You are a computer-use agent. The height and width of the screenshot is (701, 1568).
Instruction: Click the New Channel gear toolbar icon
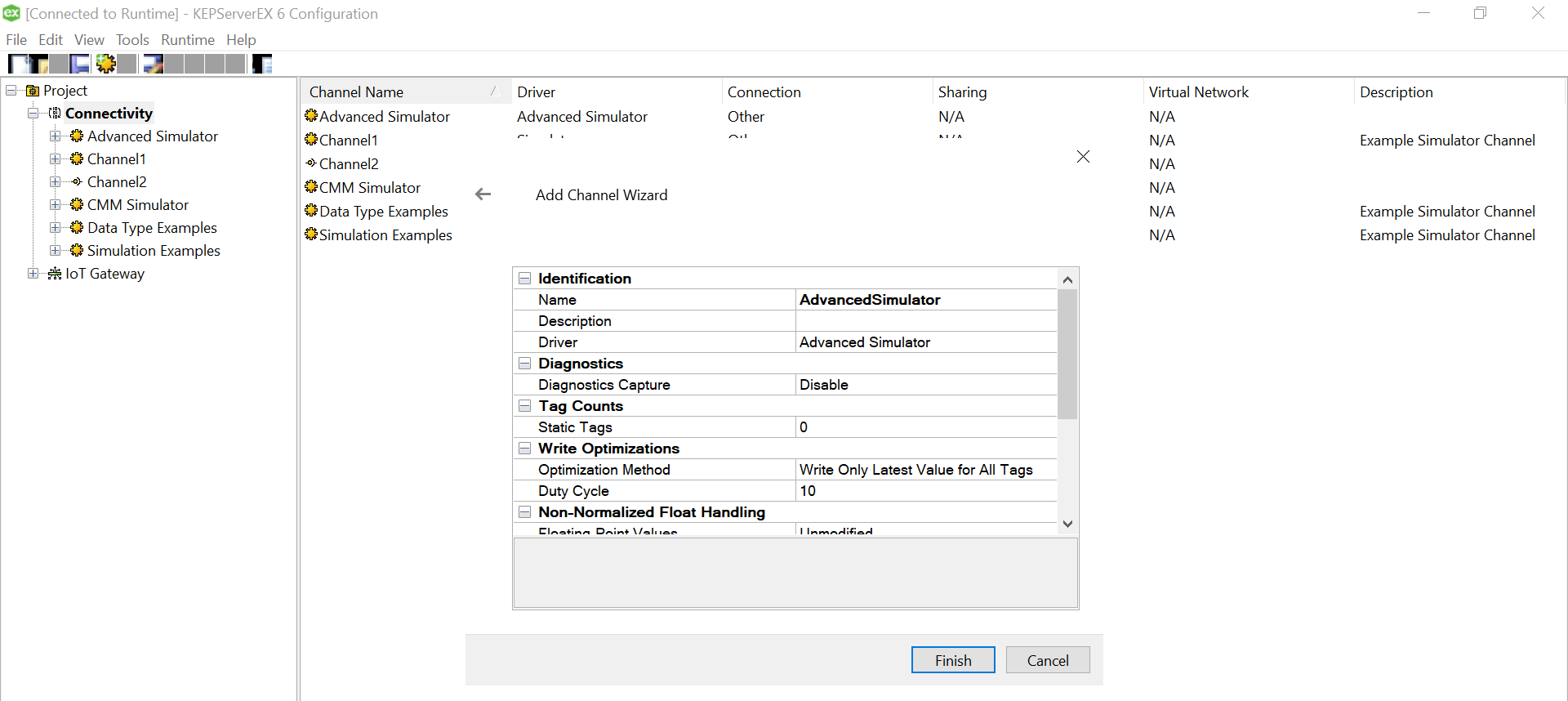click(106, 64)
